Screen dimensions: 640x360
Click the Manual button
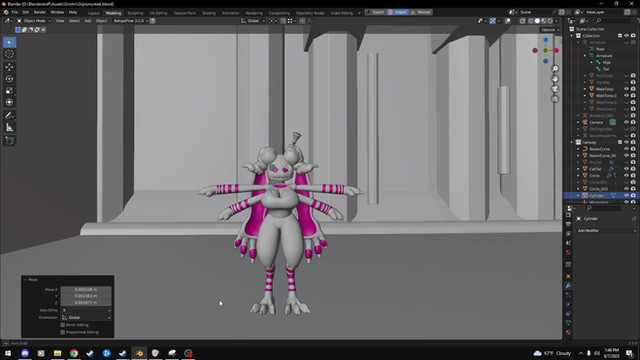421,12
